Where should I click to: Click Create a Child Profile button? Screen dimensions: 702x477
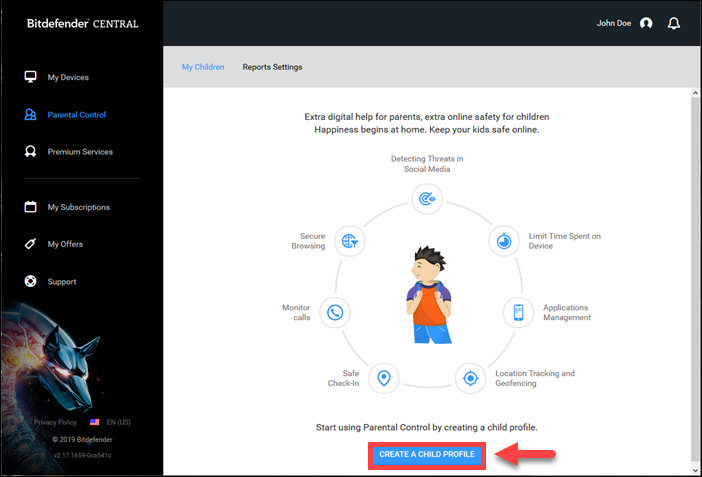[427, 454]
